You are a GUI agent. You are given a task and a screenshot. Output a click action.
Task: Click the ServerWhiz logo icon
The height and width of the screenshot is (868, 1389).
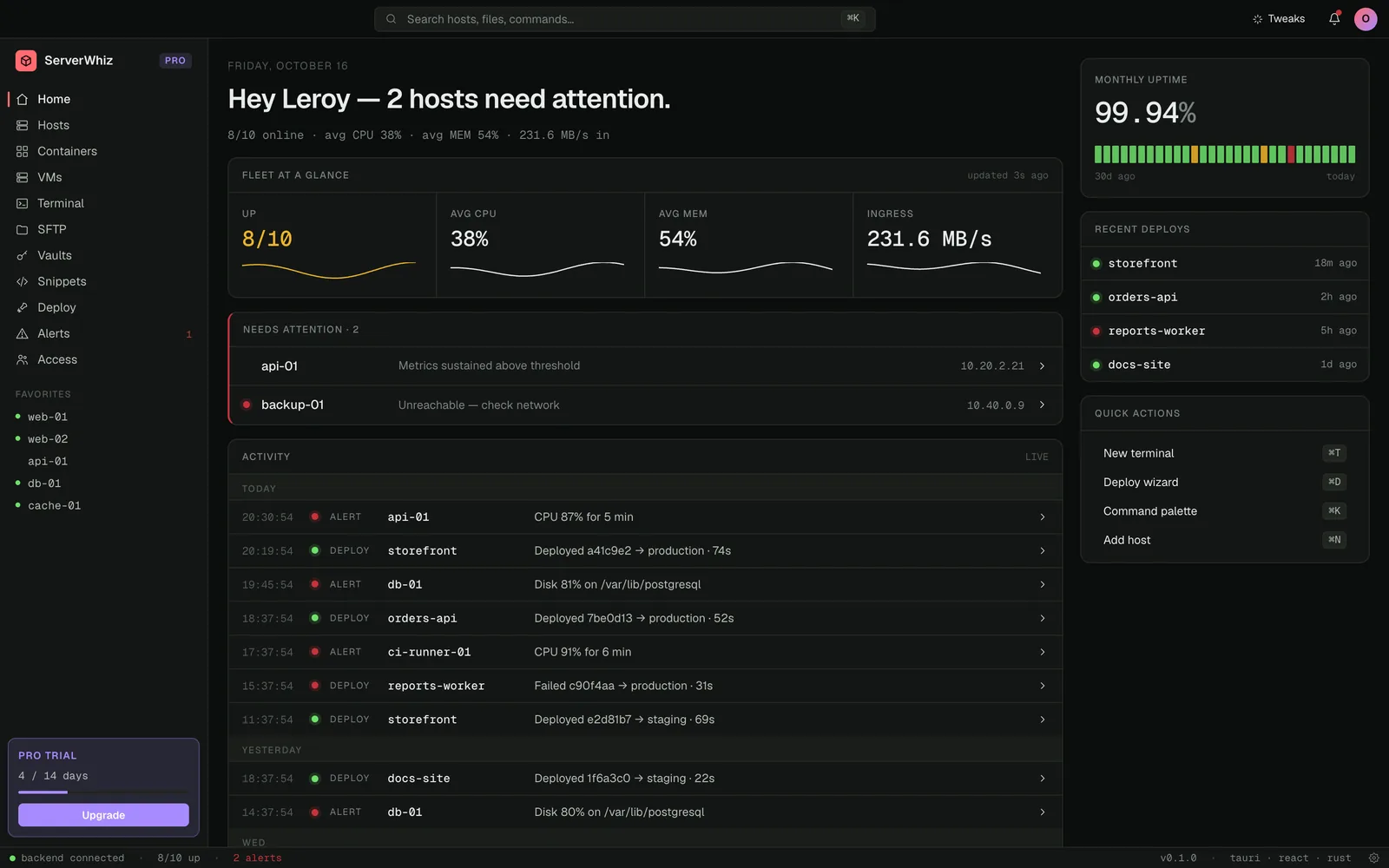(x=26, y=60)
